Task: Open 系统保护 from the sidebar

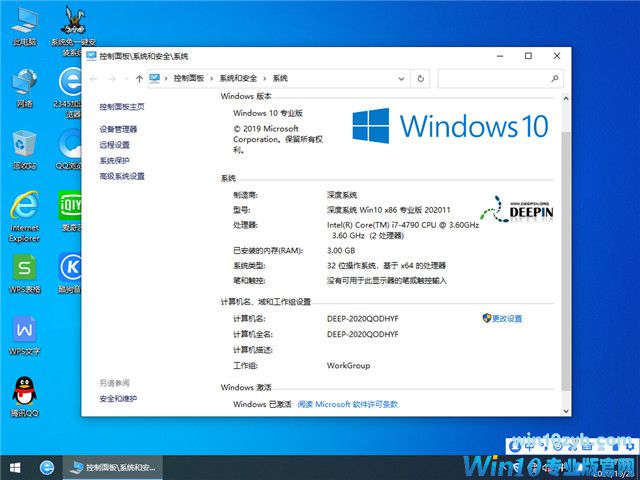Action: 114,160
